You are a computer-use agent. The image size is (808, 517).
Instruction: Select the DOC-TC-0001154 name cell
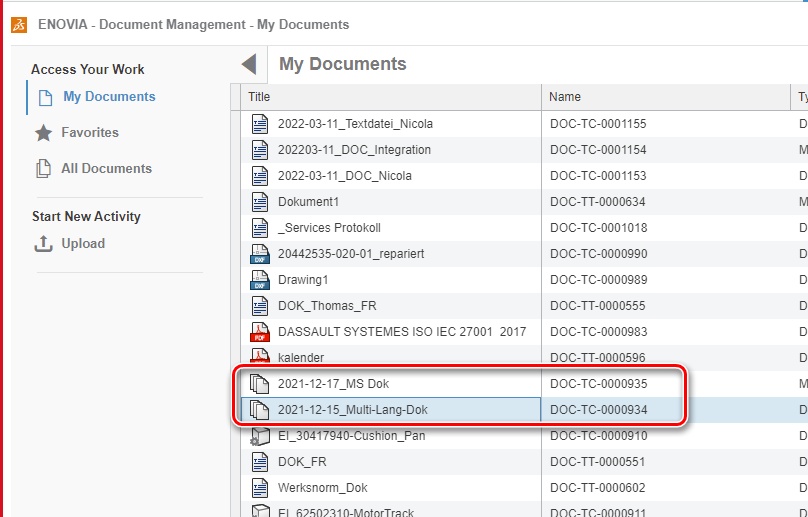pyautogui.click(x=598, y=150)
